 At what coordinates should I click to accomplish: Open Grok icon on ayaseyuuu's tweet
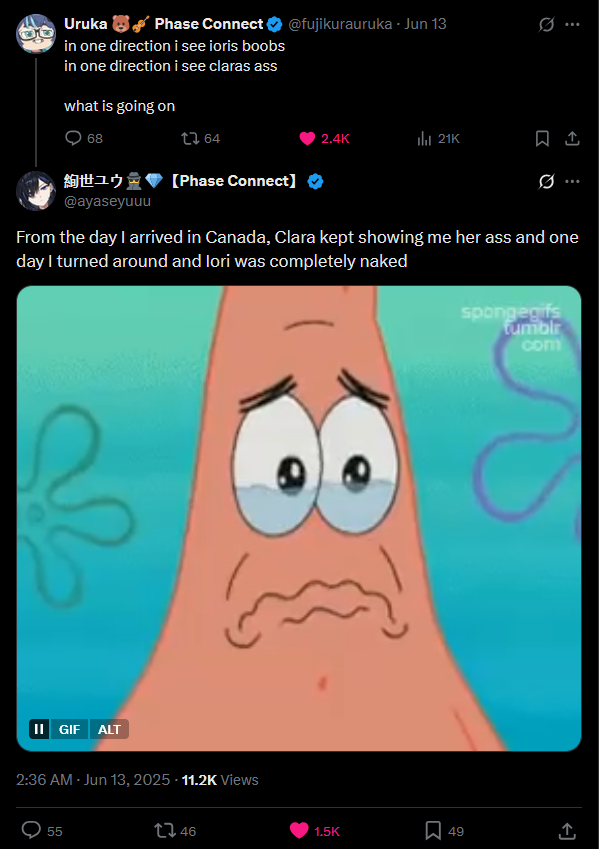point(546,181)
